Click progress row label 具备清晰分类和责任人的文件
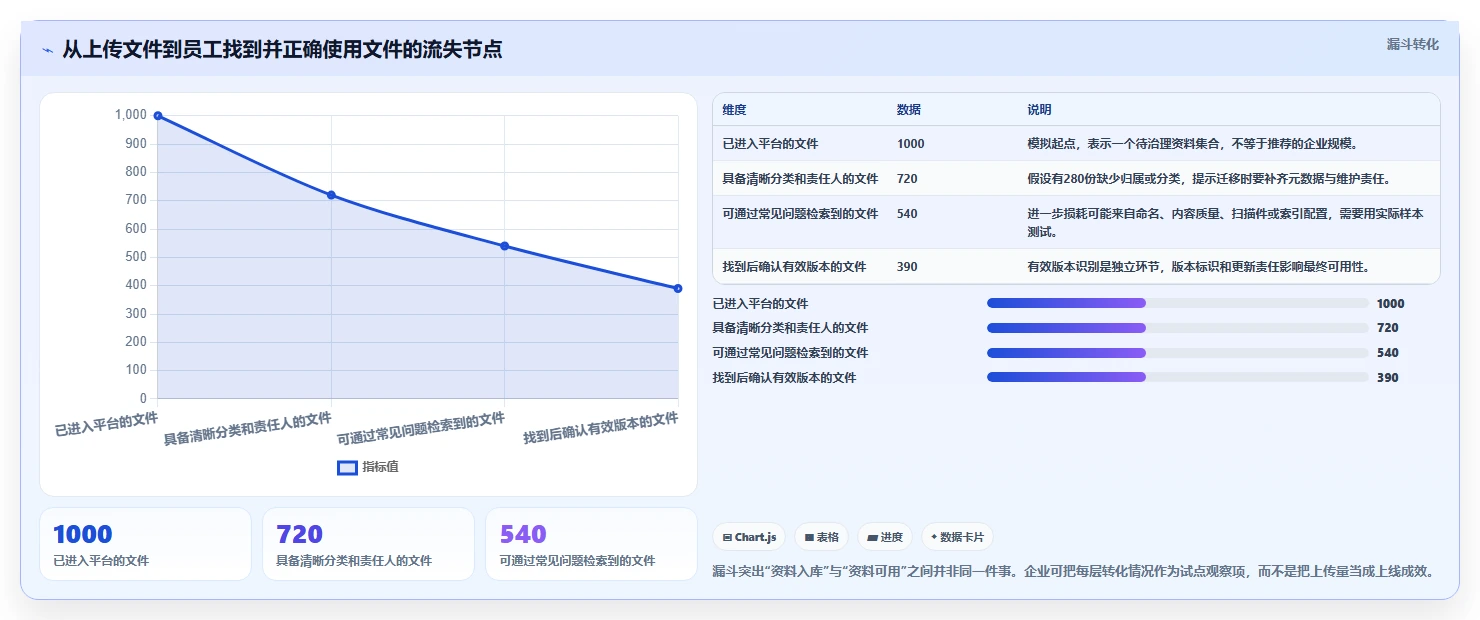Image resolution: width=1480 pixels, height=620 pixels. point(790,328)
